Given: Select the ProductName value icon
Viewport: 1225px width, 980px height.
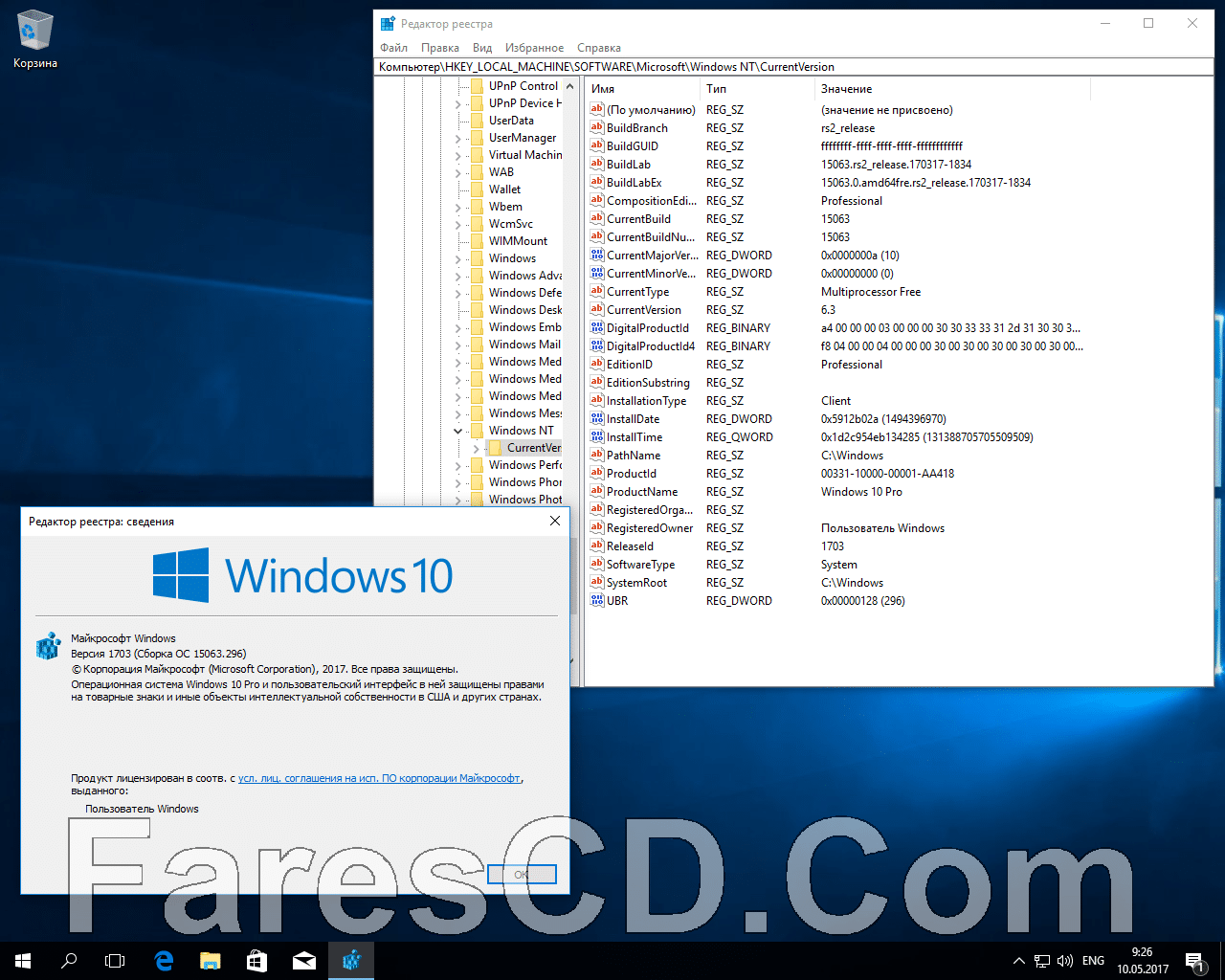Looking at the screenshot, I should click(597, 491).
